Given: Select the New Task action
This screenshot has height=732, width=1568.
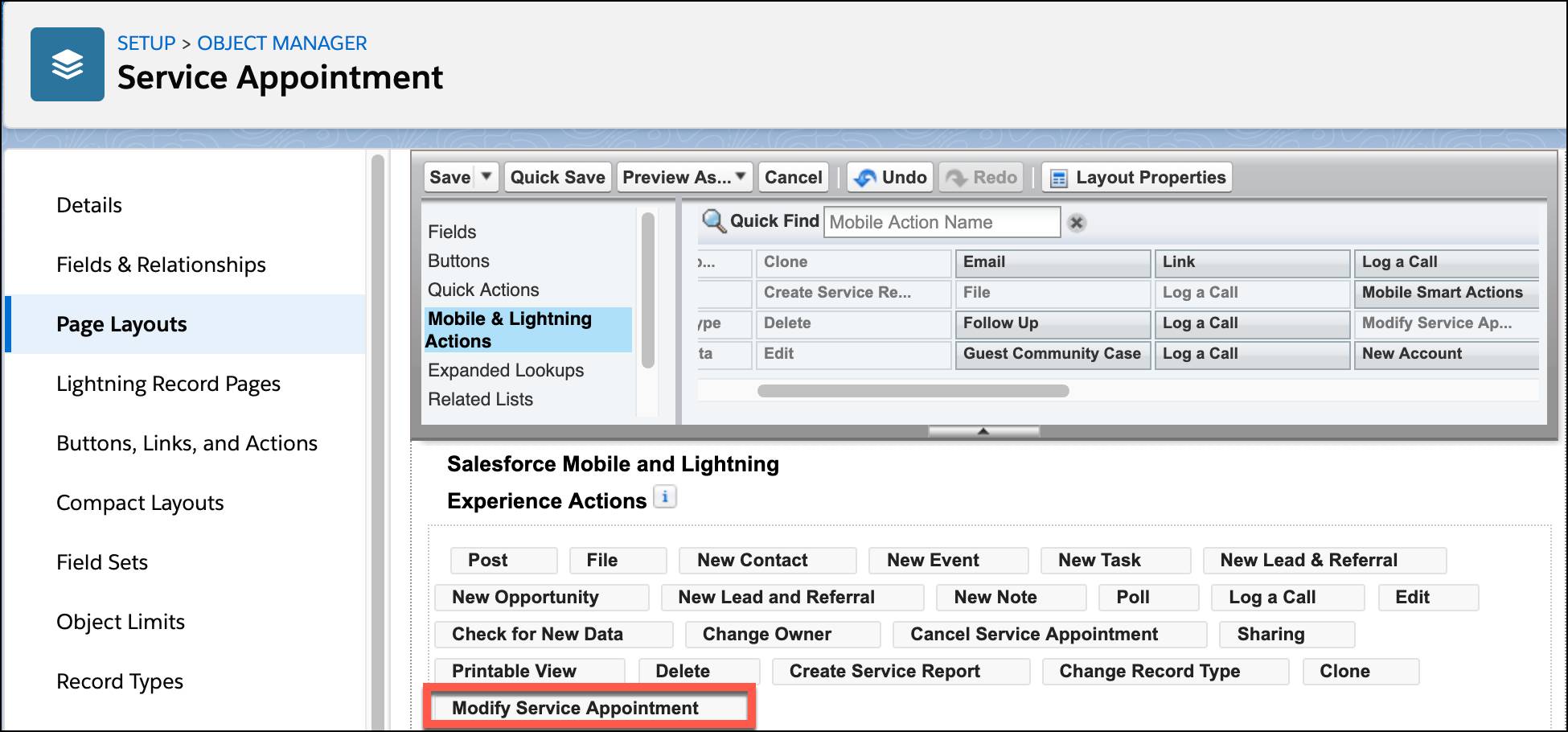Looking at the screenshot, I should tap(1115, 560).
